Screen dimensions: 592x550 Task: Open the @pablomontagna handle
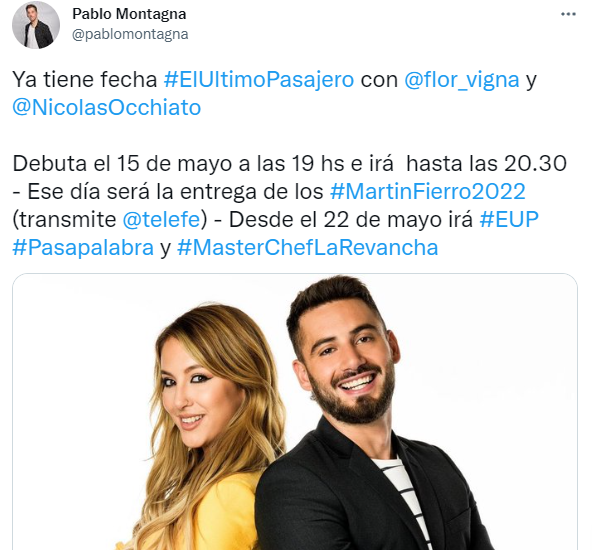(x=130, y=34)
